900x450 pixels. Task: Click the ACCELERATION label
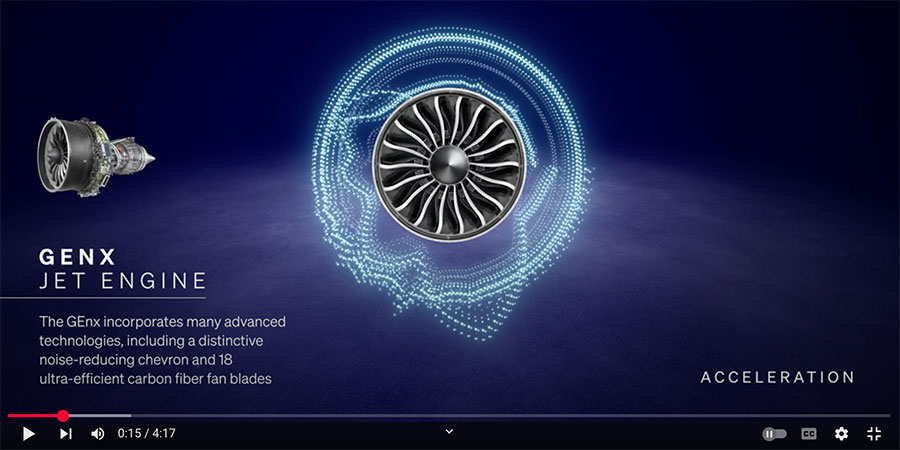(x=778, y=377)
